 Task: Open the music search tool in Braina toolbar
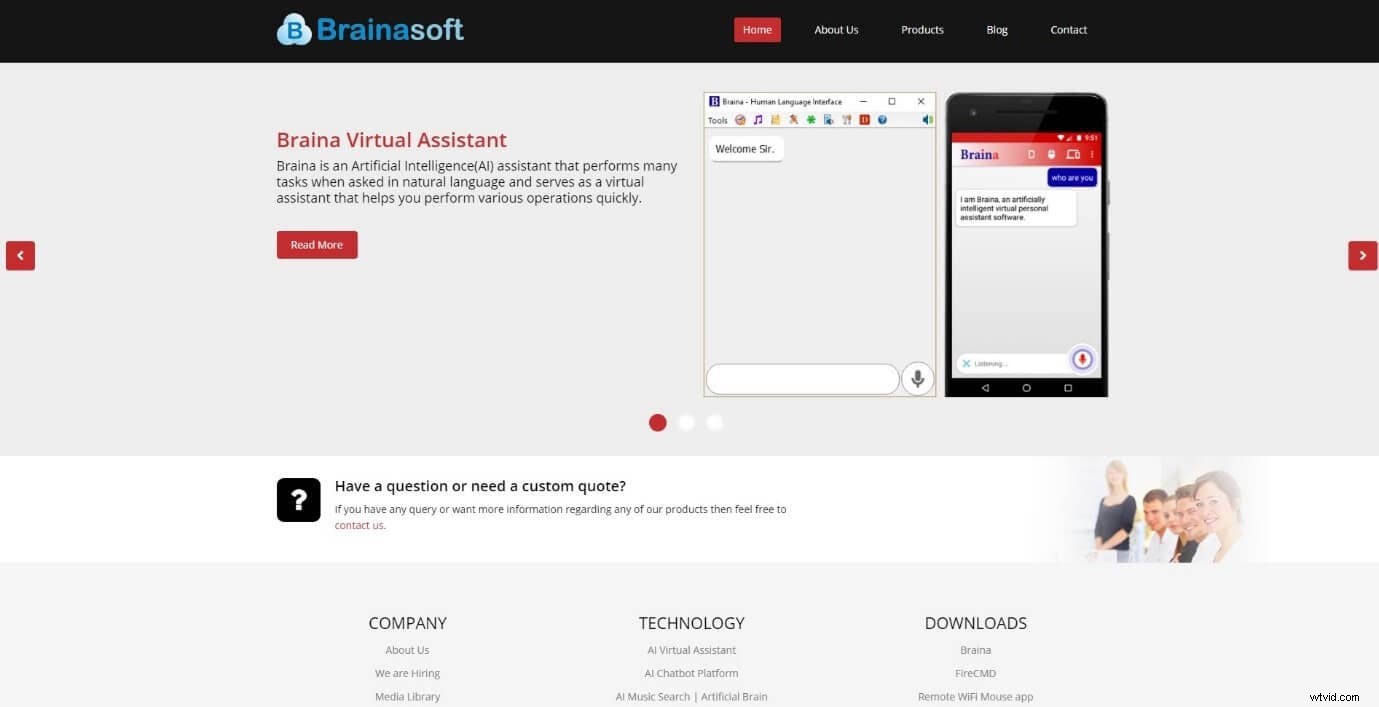pos(758,119)
